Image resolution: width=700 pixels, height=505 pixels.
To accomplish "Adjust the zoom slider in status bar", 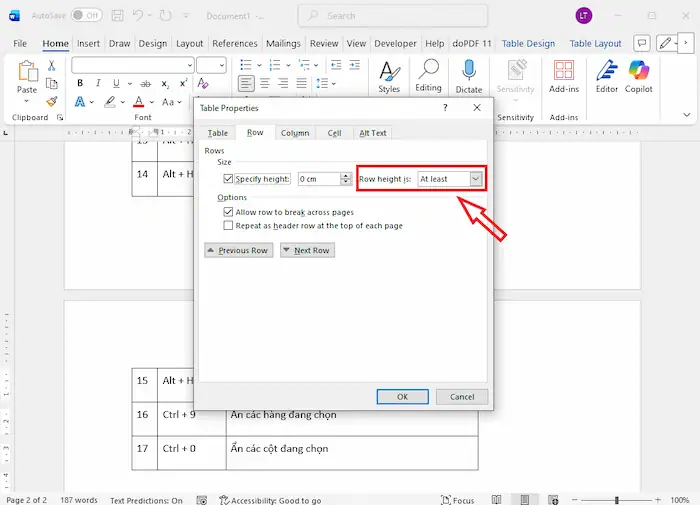I will [x=617, y=499].
